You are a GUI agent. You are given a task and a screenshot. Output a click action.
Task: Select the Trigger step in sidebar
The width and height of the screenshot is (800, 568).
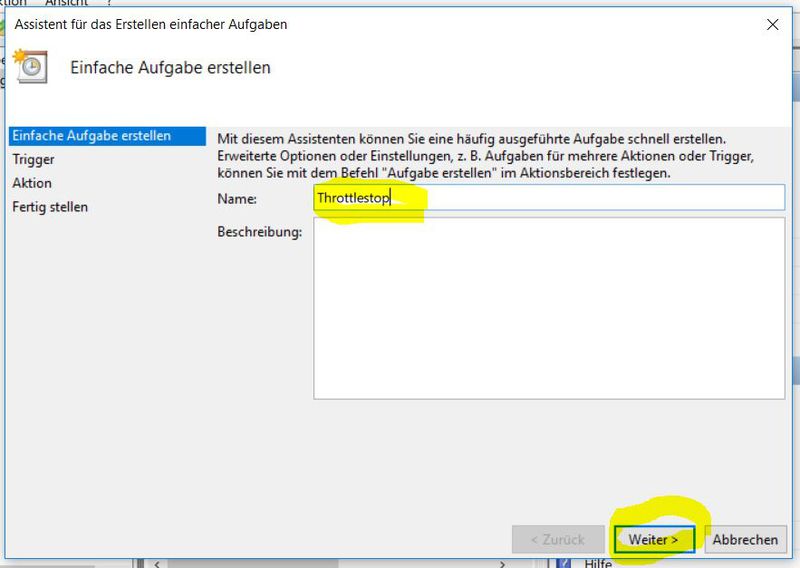click(33, 159)
